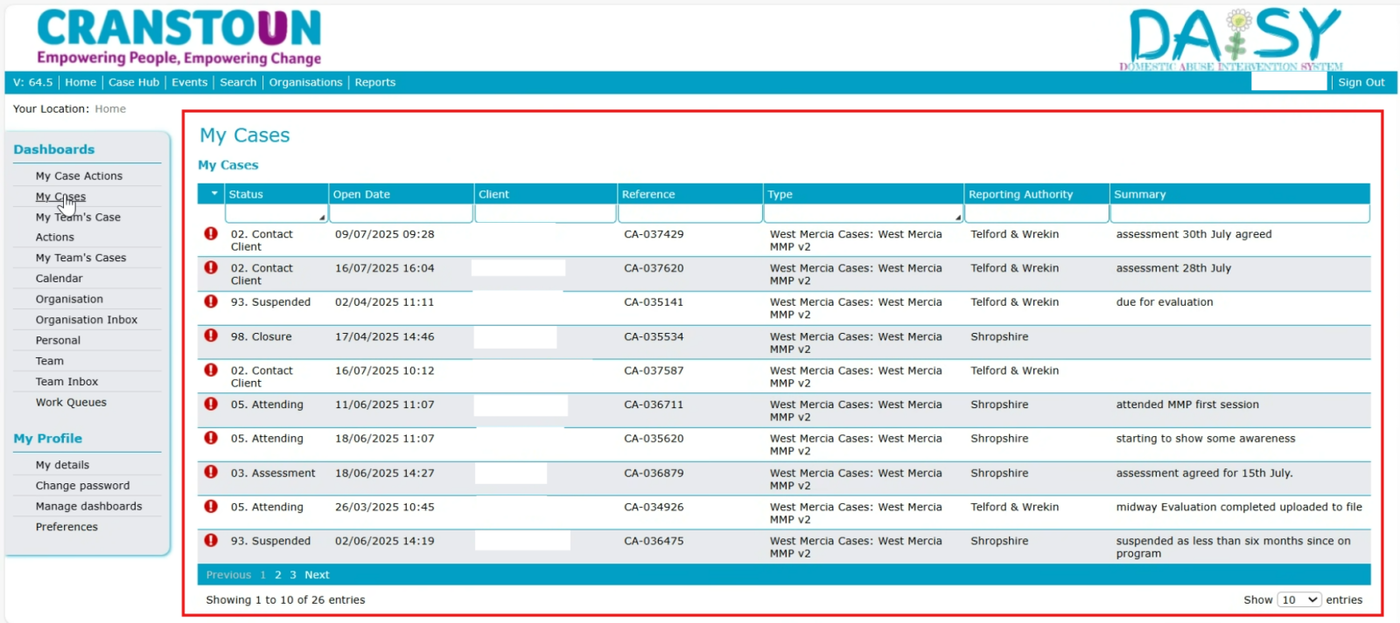Open the Type filter dropdown
This screenshot has width=1400, height=623.
pos(863,214)
